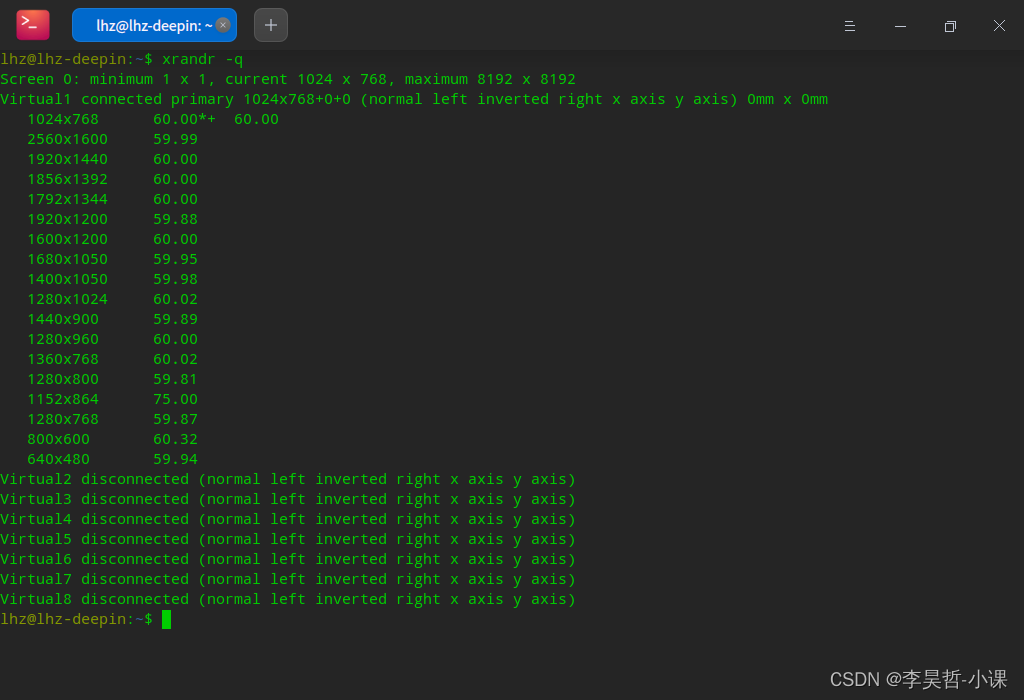Screen dimensions: 1024x700
Task: Click the 59.81 refresh rate value
Action: (x=175, y=379)
